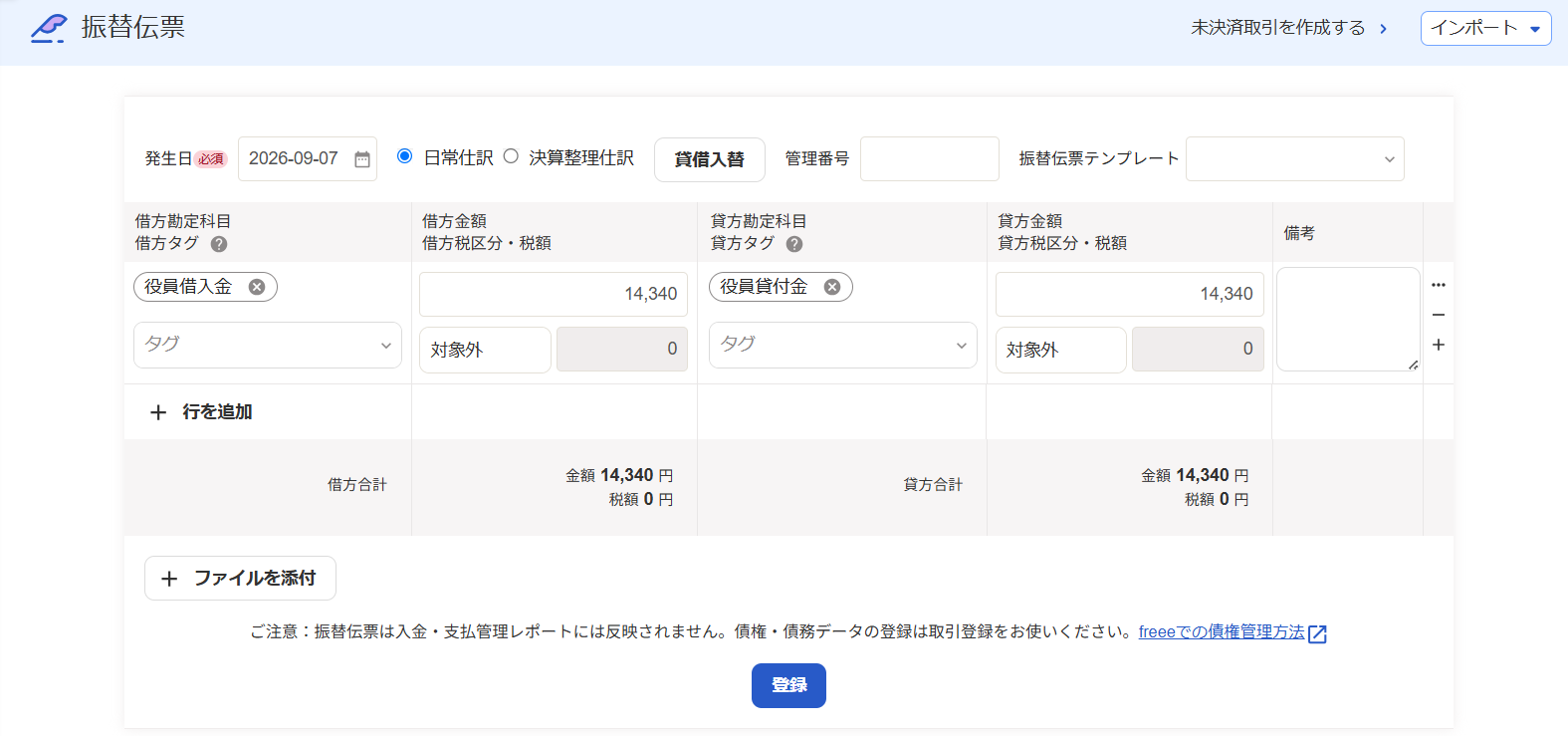Image resolution: width=1568 pixels, height=736 pixels.
Task: Click 行を追加 to add a row
Action: coord(200,412)
